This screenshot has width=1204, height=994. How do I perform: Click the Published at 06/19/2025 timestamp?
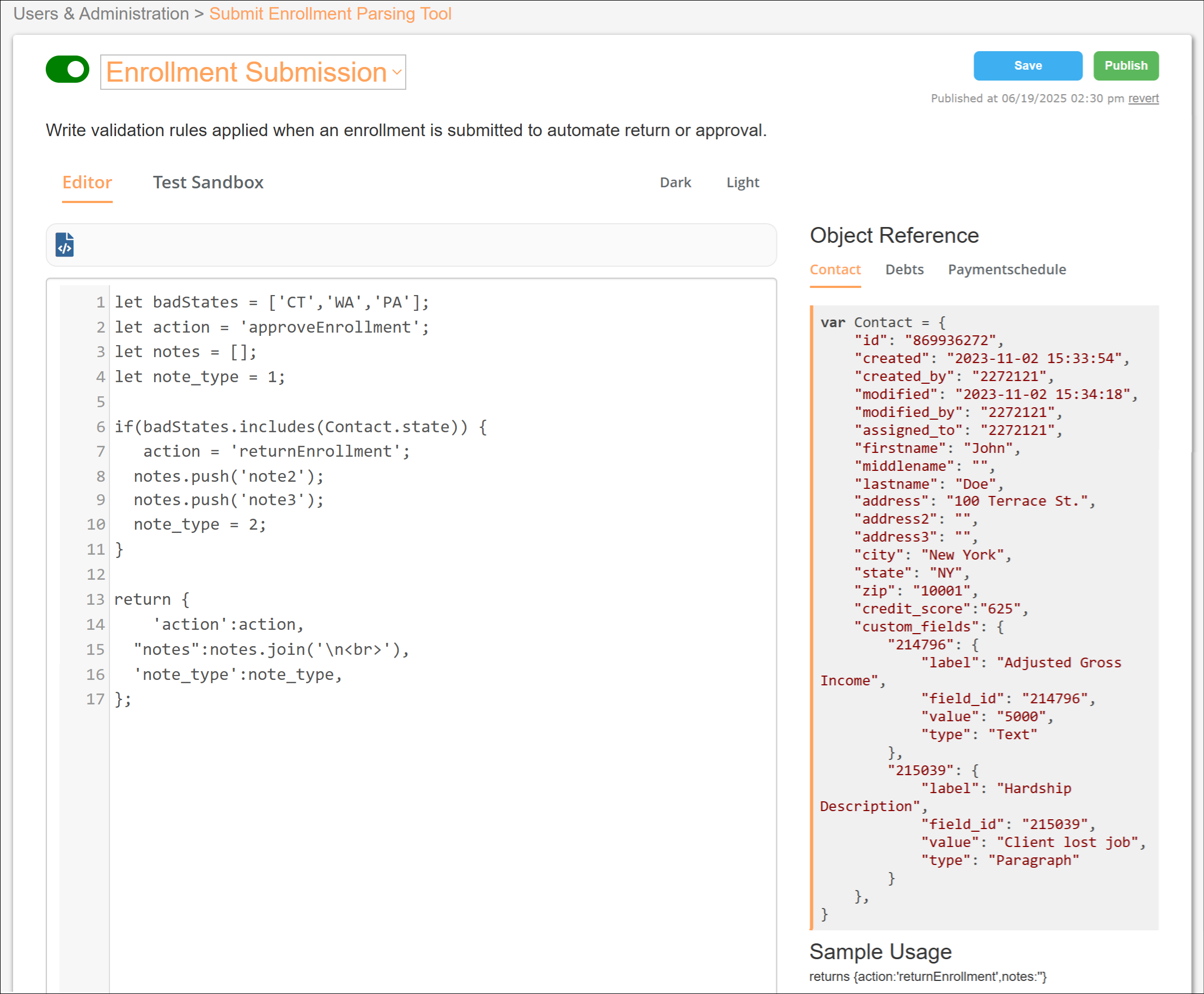1028,99
